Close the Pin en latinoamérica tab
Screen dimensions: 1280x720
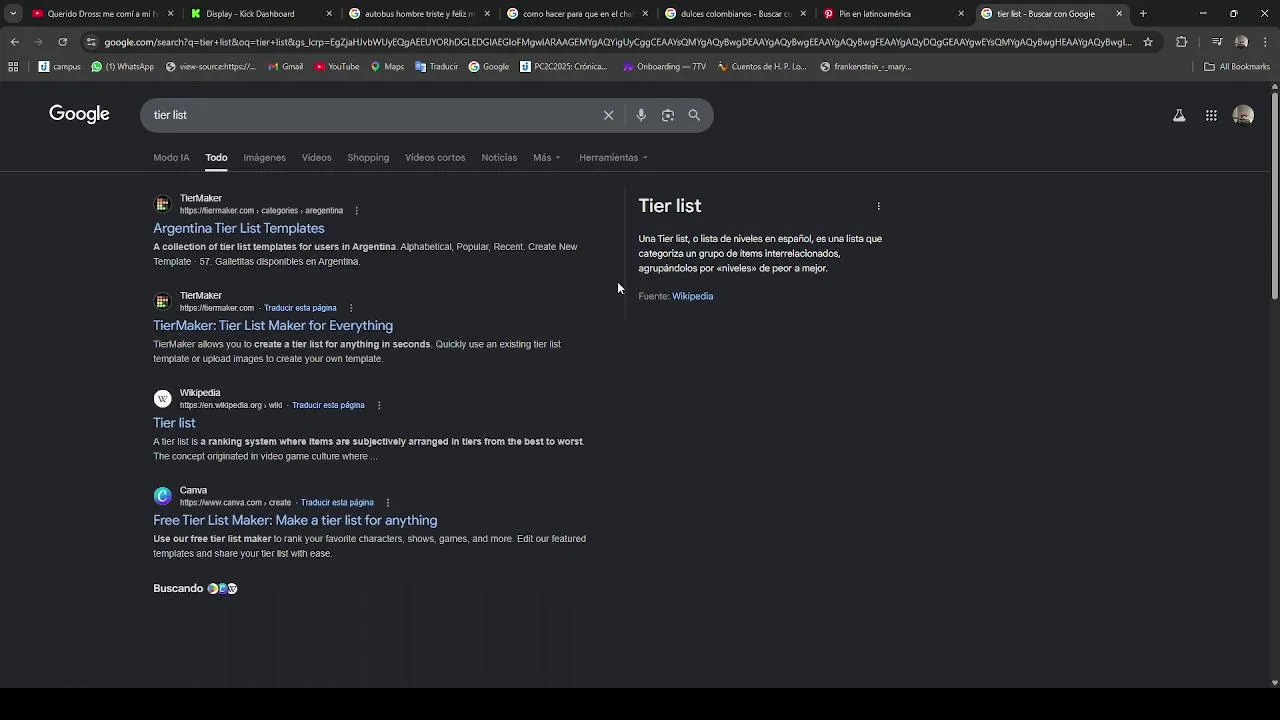(x=961, y=14)
